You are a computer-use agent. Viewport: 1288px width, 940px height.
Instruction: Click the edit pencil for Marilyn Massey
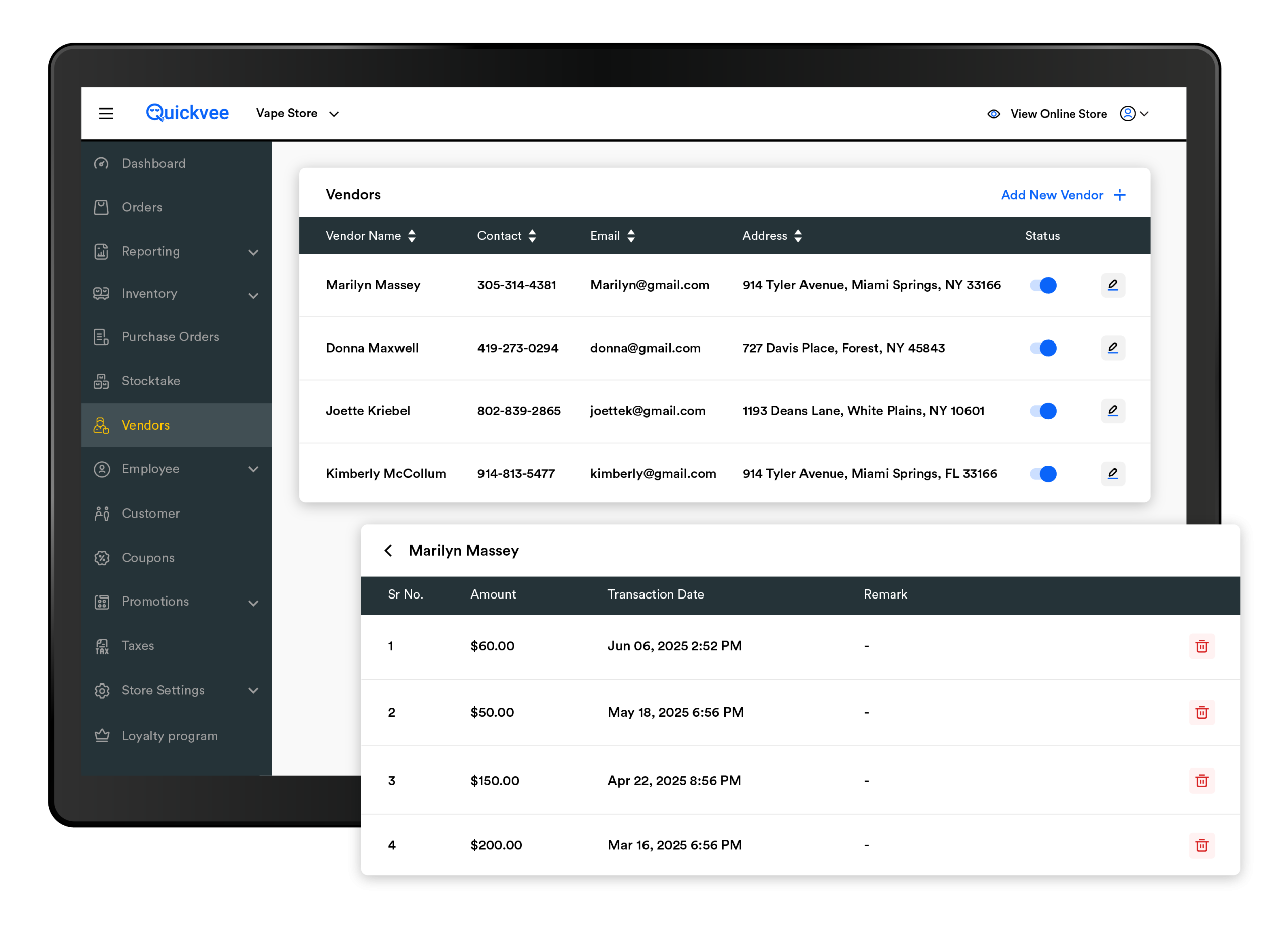click(x=1113, y=285)
